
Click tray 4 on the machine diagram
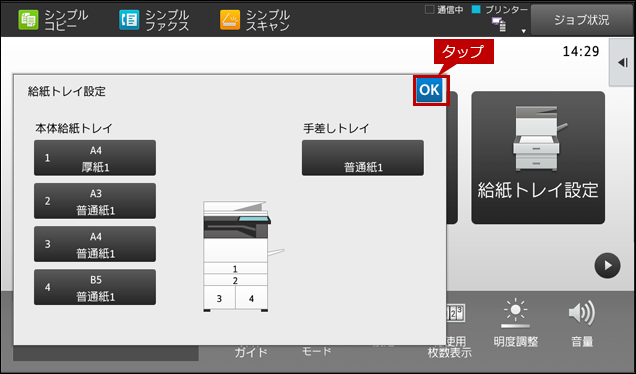click(x=251, y=298)
